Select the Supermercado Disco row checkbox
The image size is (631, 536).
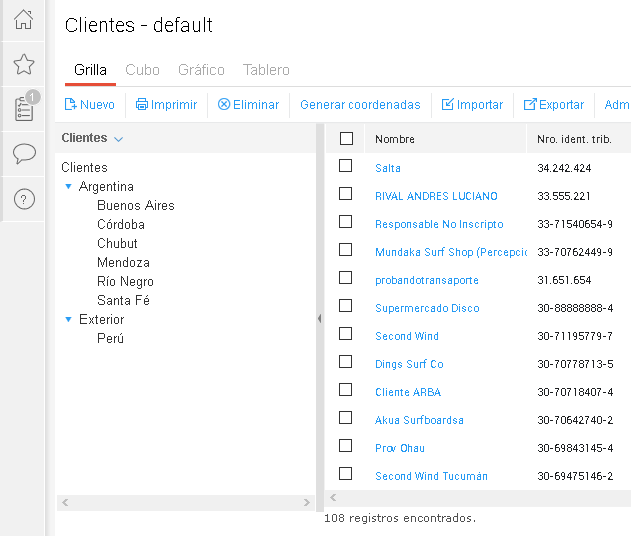click(x=346, y=306)
